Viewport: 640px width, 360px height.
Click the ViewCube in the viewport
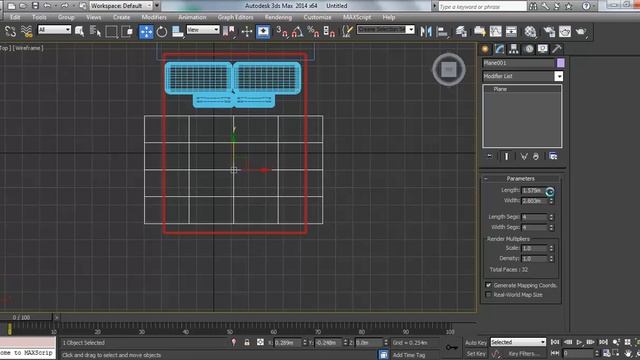tap(449, 69)
